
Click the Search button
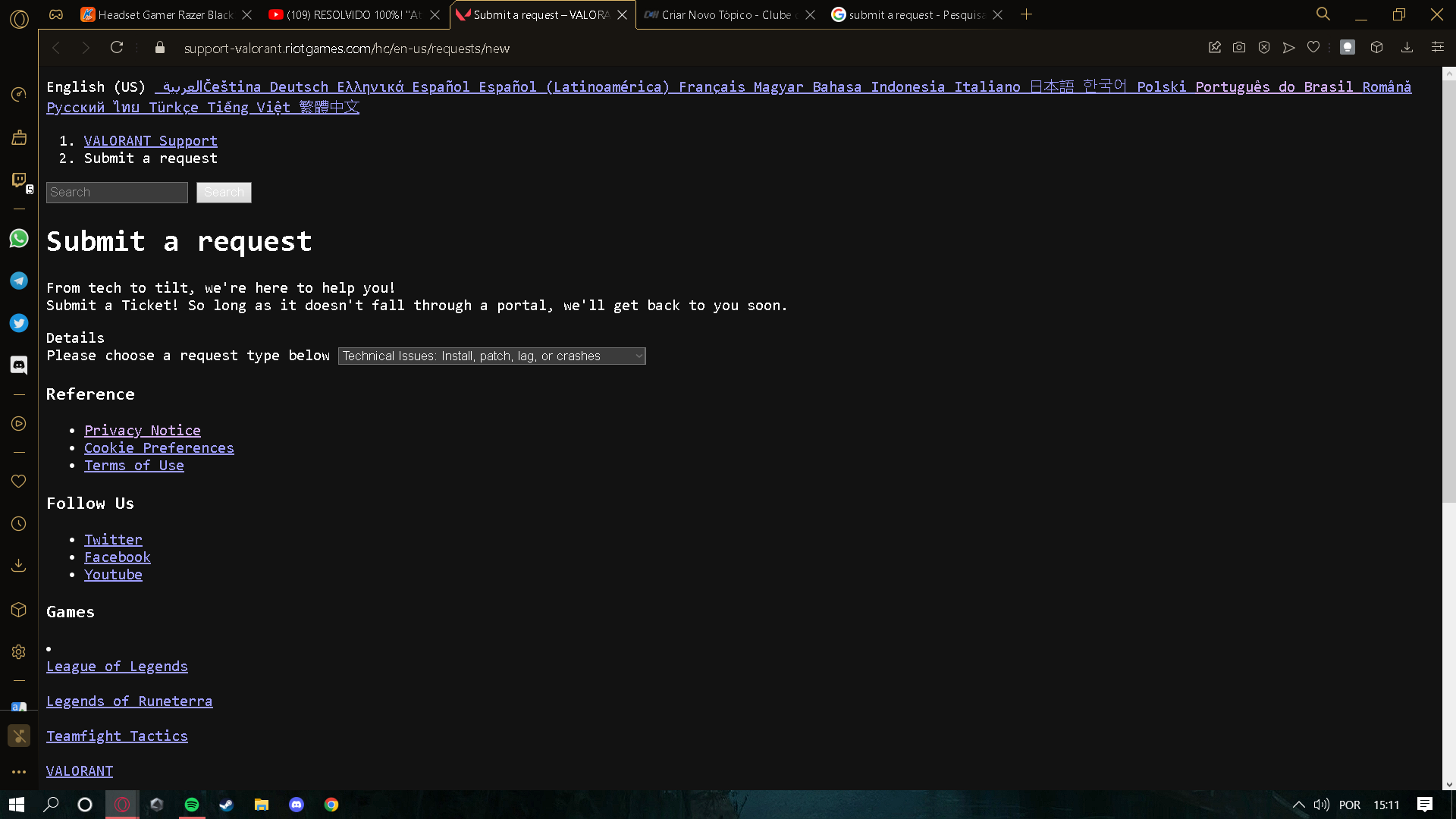pyautogui.click(x=224, y=193)
